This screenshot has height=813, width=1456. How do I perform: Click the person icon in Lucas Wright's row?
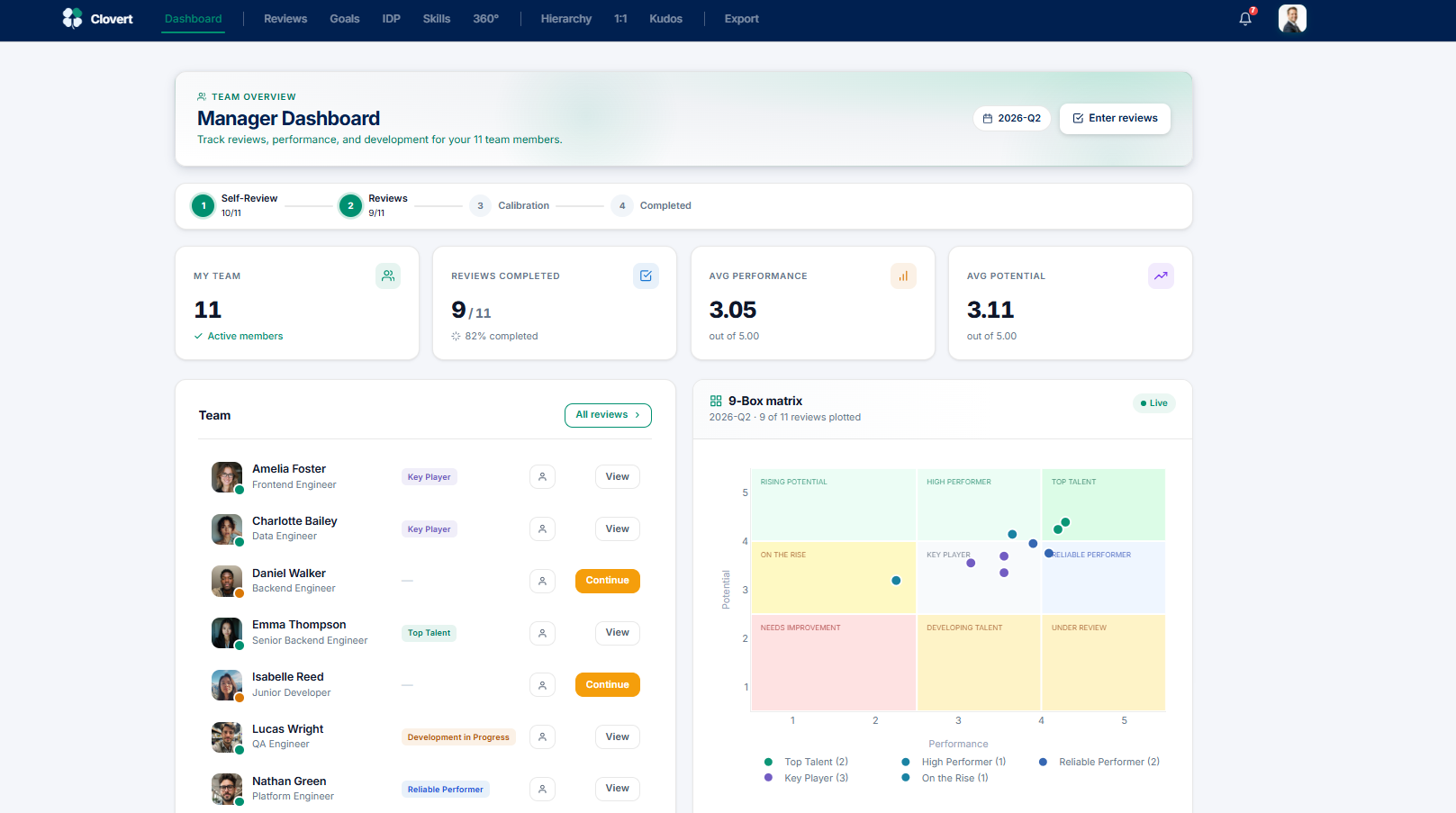[x=542, y=737]
